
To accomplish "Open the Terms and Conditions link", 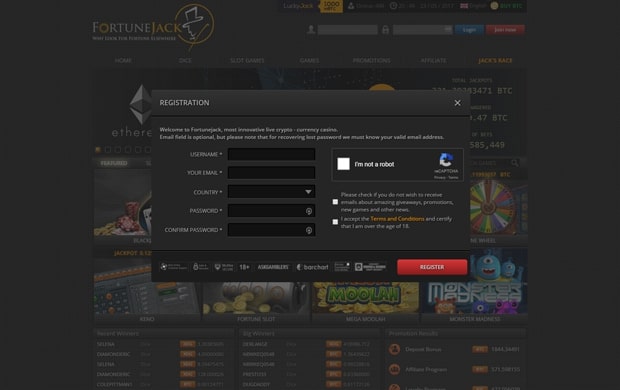I will (397, 219).
